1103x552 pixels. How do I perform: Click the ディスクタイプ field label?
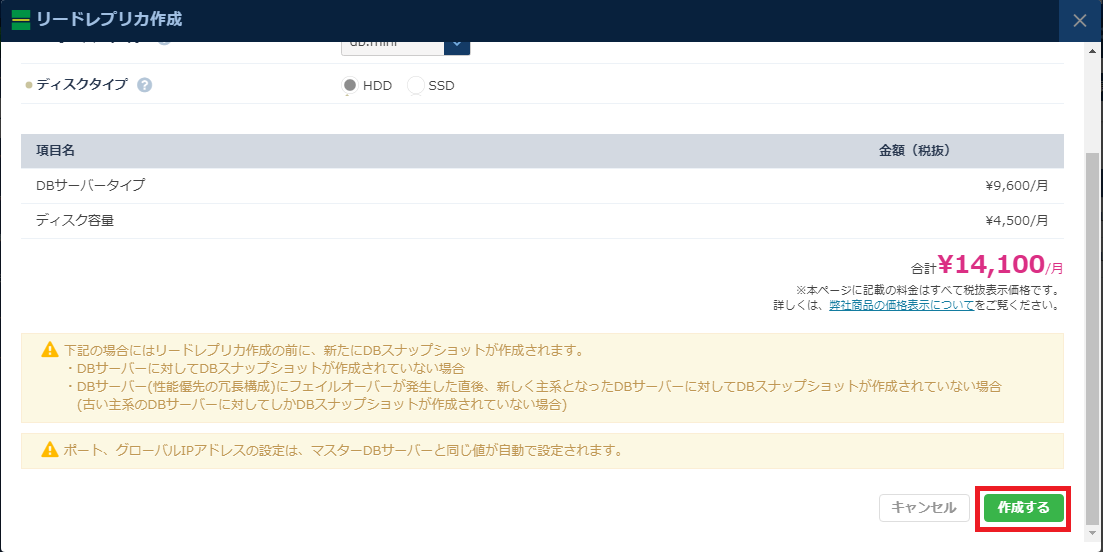point(82,85)
